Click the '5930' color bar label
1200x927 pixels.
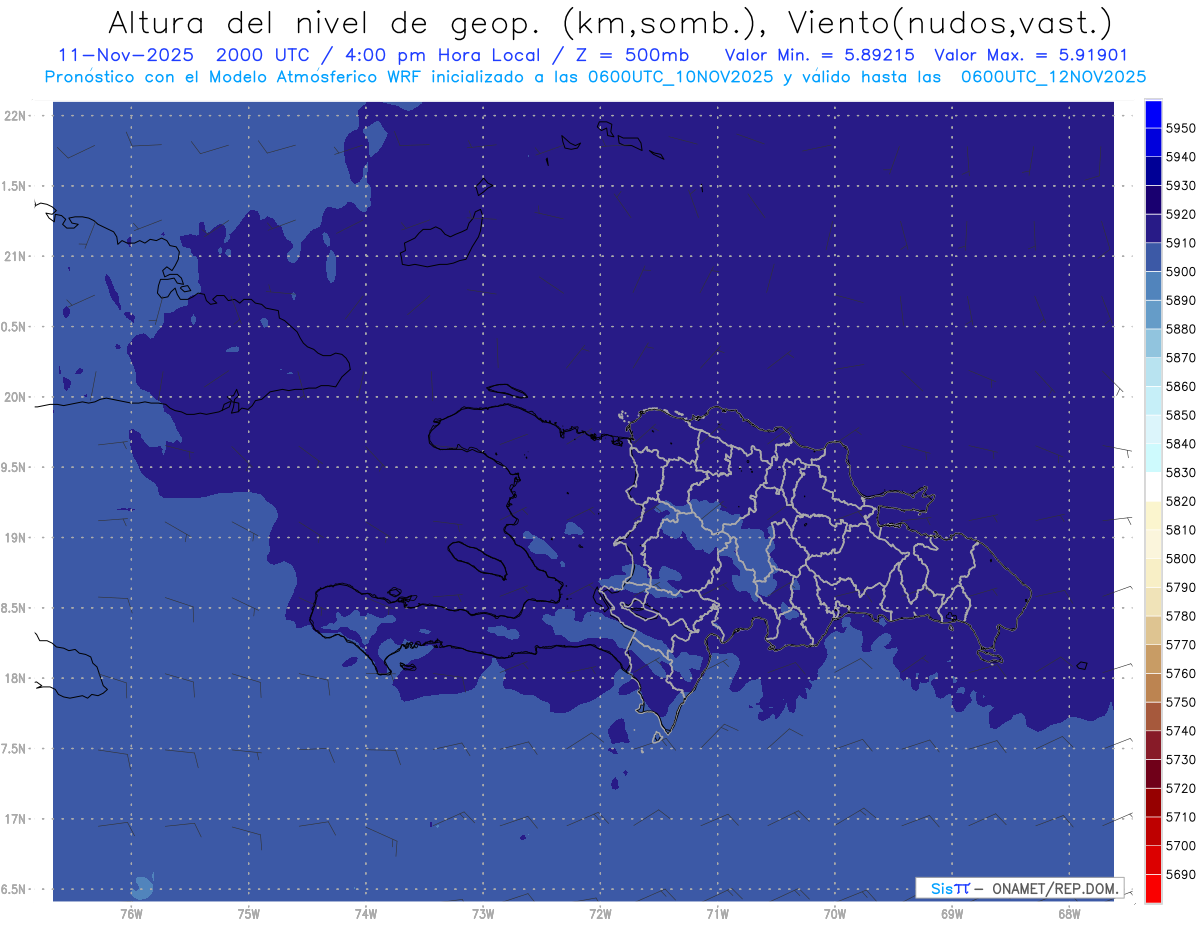coord(1181,185)
